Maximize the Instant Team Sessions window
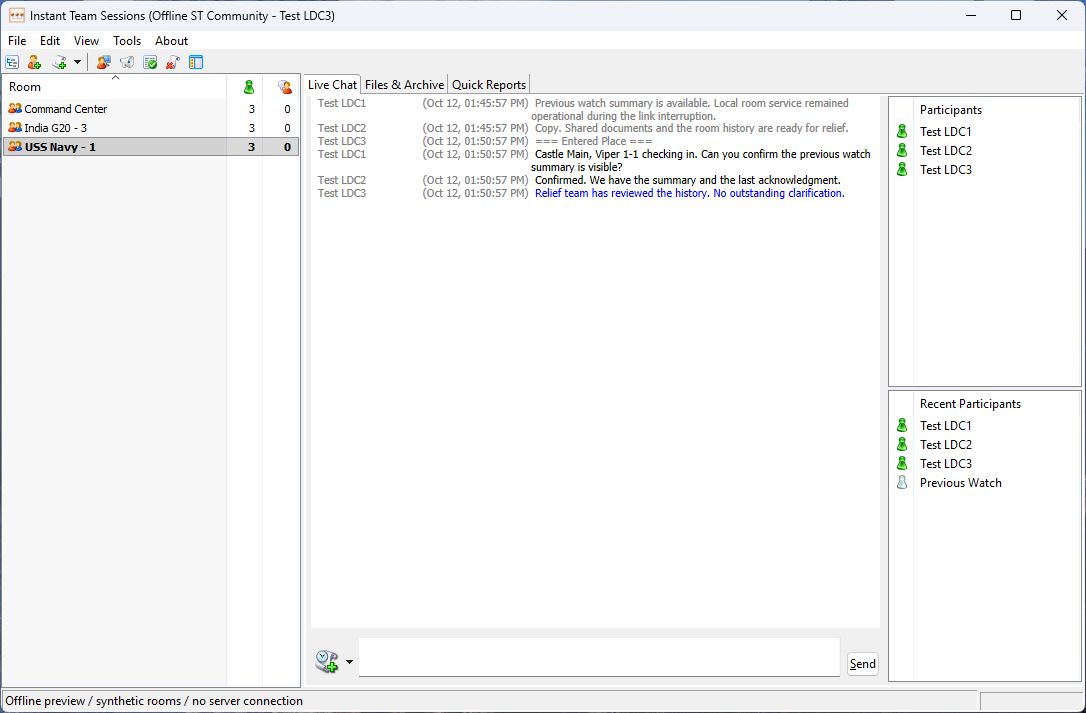The height and width of the screenshot is (713, 1086). (x=1015, y=15)
